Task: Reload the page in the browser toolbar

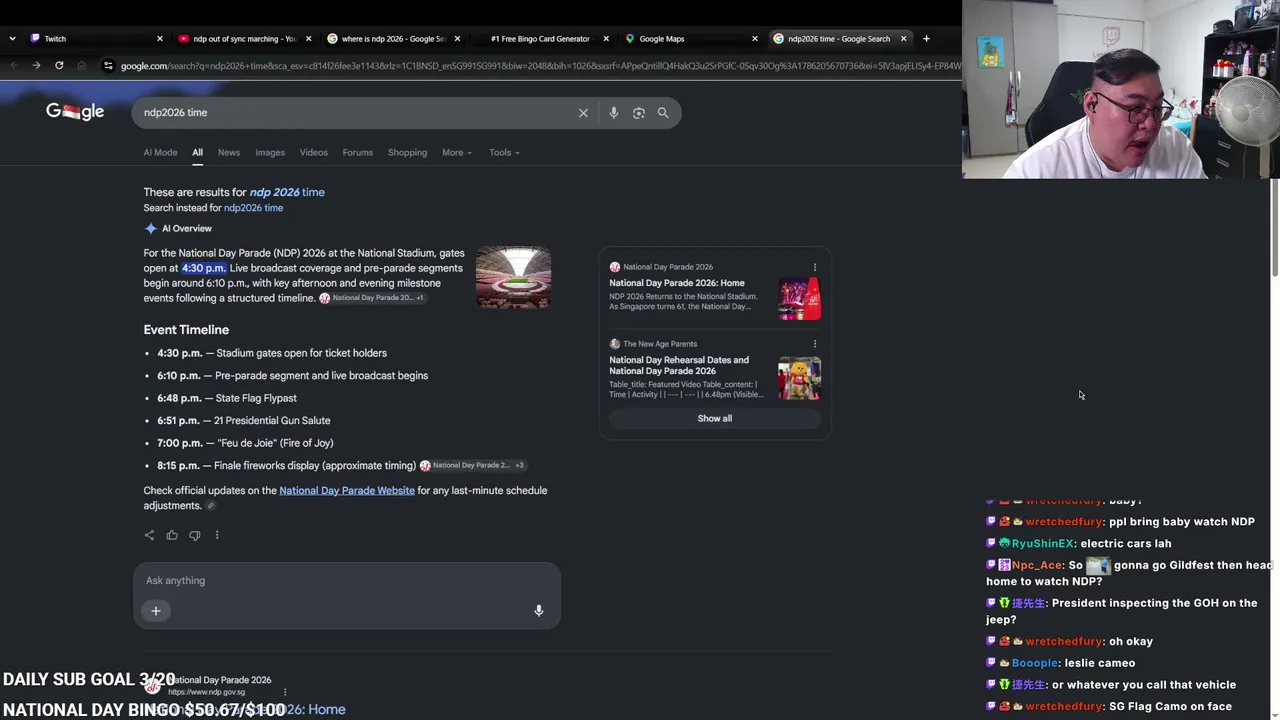Action: pos(59,66)
